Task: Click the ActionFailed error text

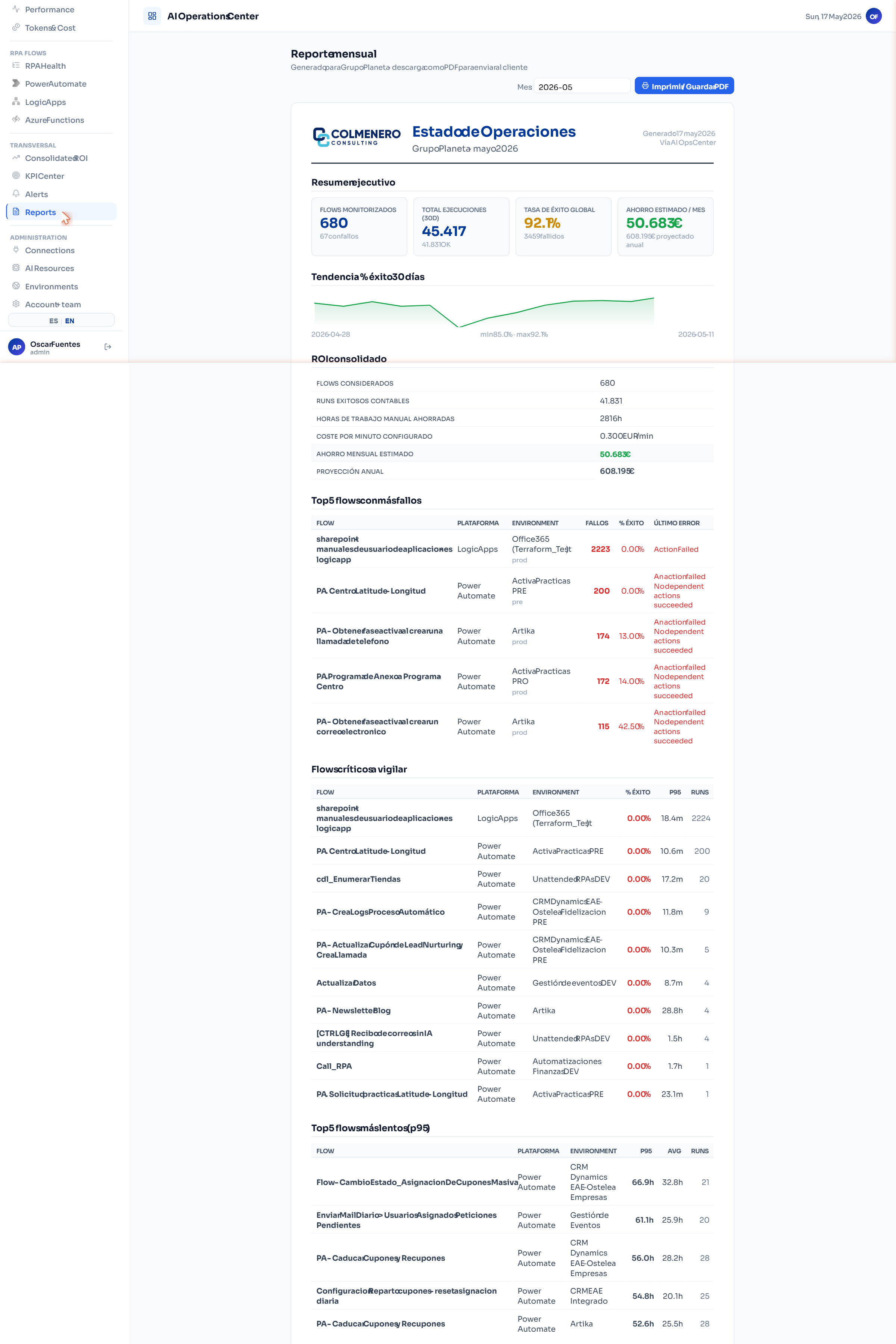Action: pos(675,549)
